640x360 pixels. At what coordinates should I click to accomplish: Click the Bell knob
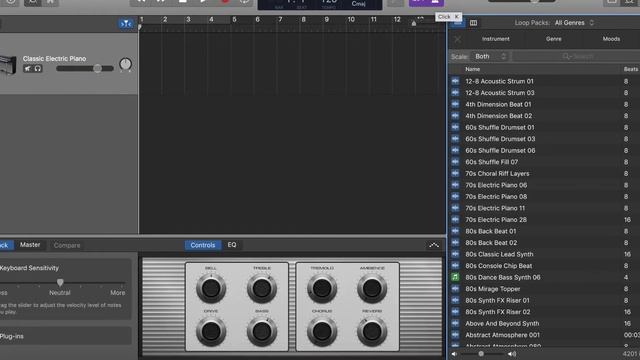pyautogui.click(x=211, y=288)
